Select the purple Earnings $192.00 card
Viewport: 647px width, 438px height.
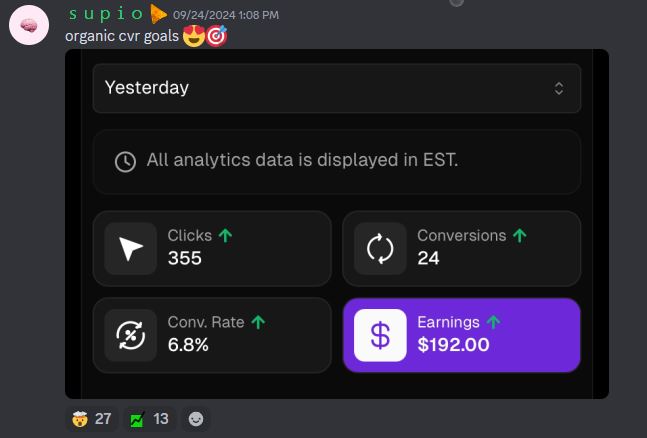point(461,335)
